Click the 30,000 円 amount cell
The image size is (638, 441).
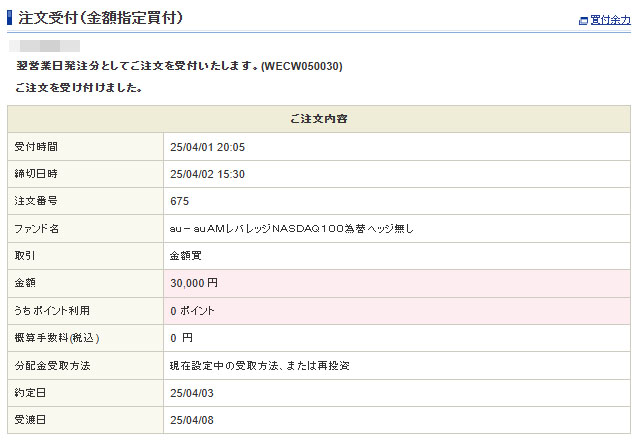[193, 283]
